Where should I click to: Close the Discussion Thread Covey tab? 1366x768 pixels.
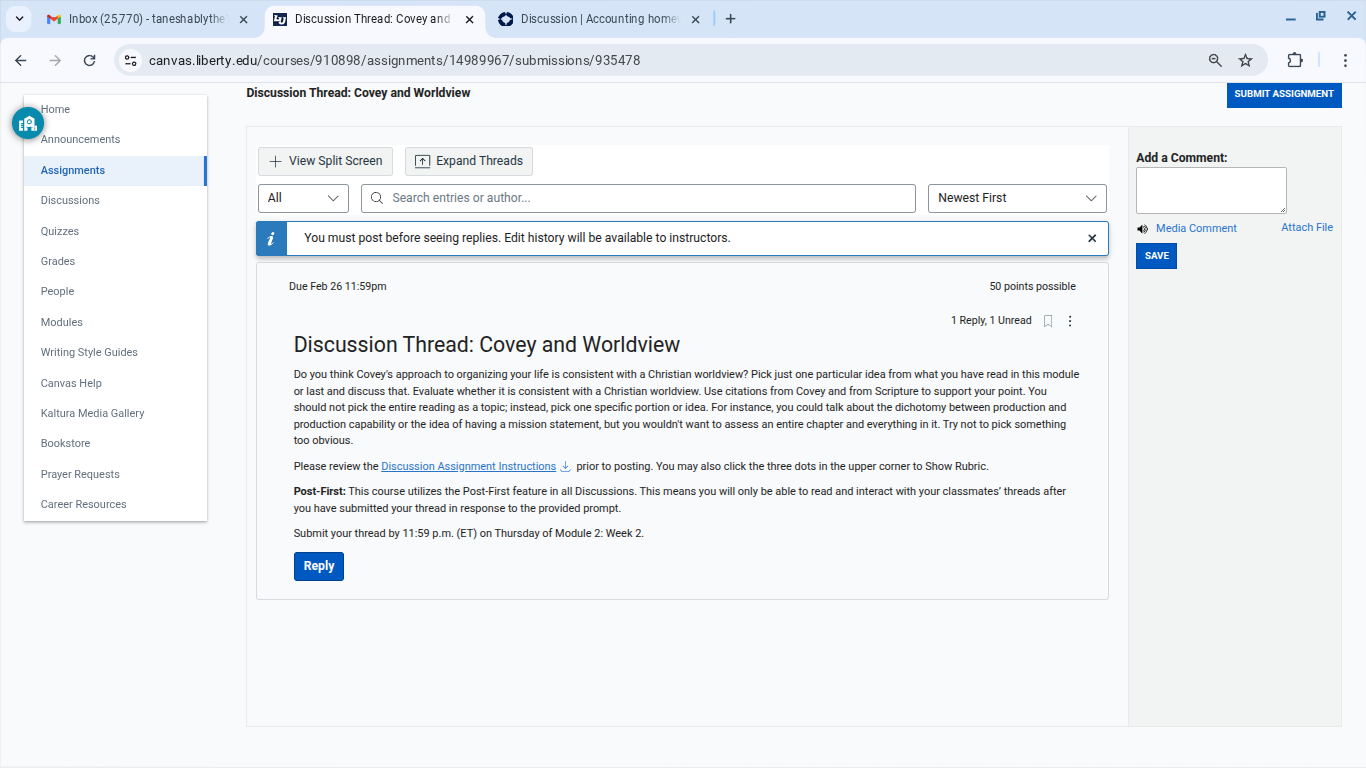470,19
